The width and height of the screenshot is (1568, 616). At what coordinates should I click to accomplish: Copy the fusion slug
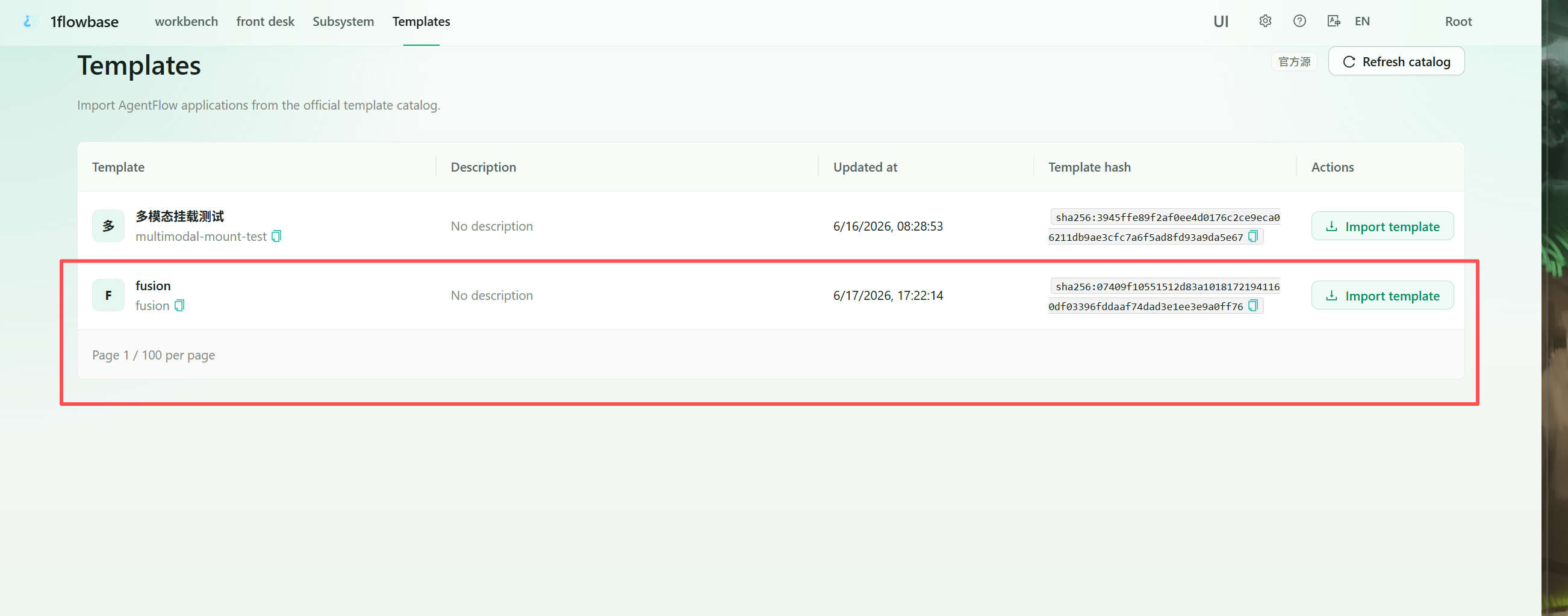coord(179,305)
